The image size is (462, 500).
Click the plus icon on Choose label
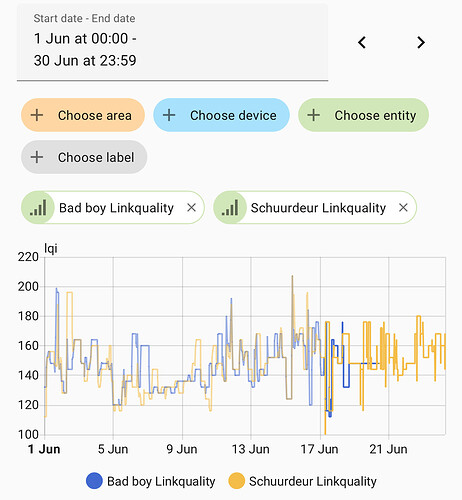pos(37,157)
